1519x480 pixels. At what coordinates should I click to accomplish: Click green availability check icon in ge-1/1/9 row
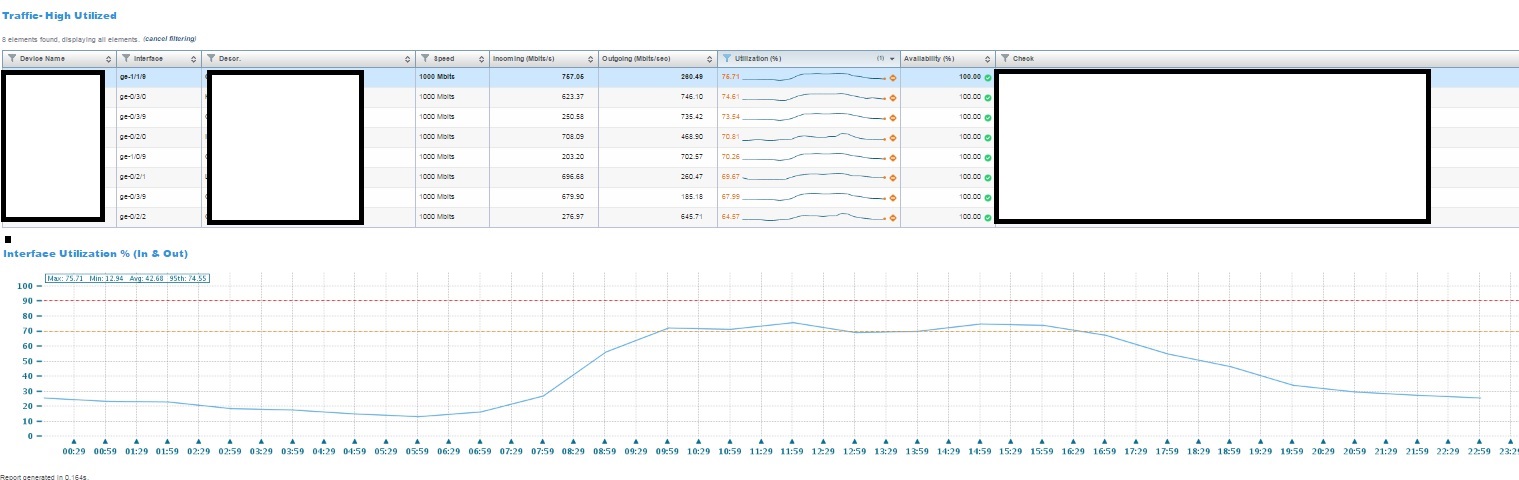(988, 77)
